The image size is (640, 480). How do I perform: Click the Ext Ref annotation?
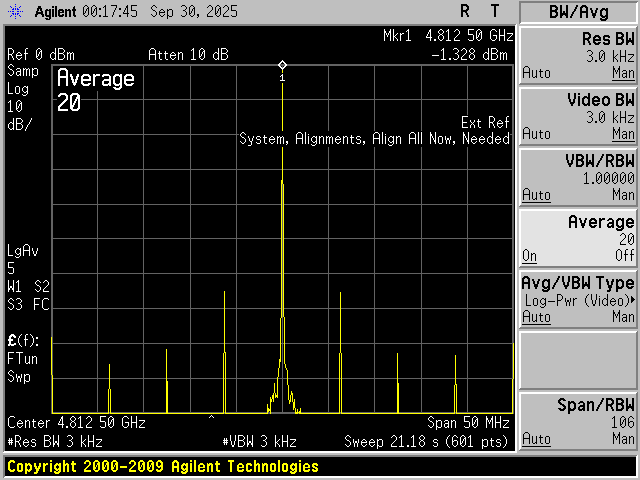pos(485,122)
